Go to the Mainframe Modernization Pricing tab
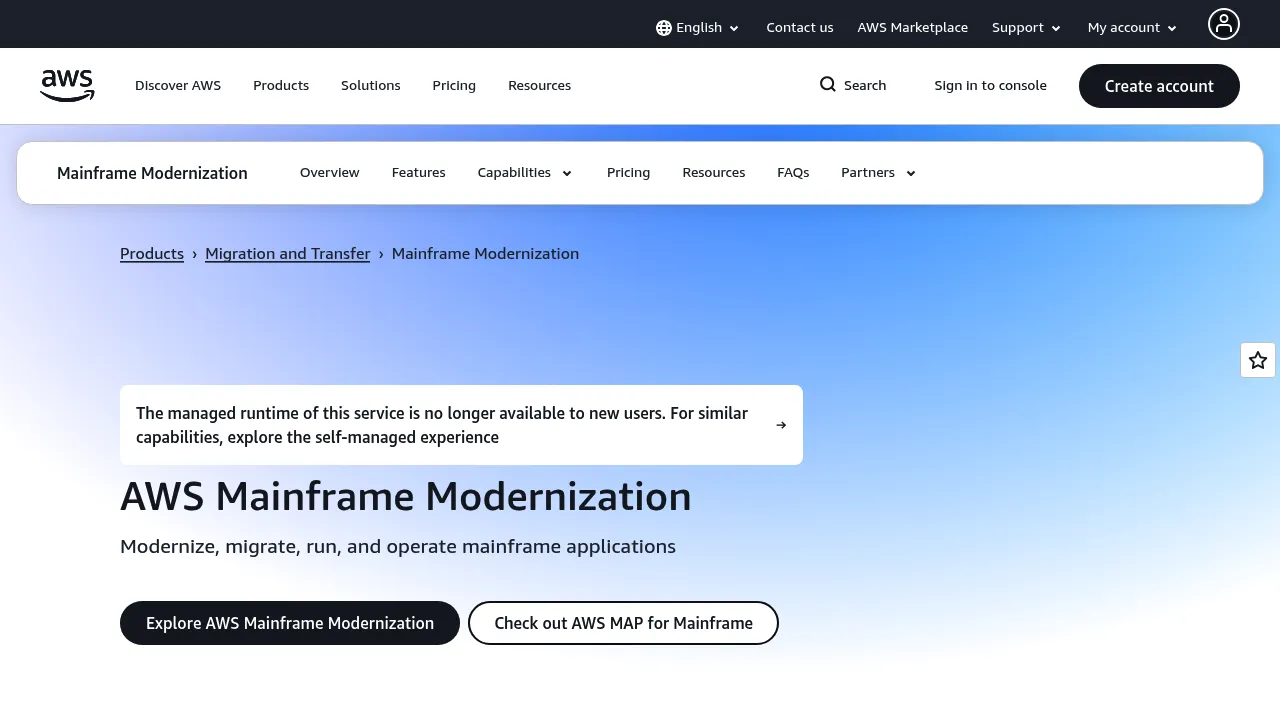 pyautogui.click(x=629, y=173)
